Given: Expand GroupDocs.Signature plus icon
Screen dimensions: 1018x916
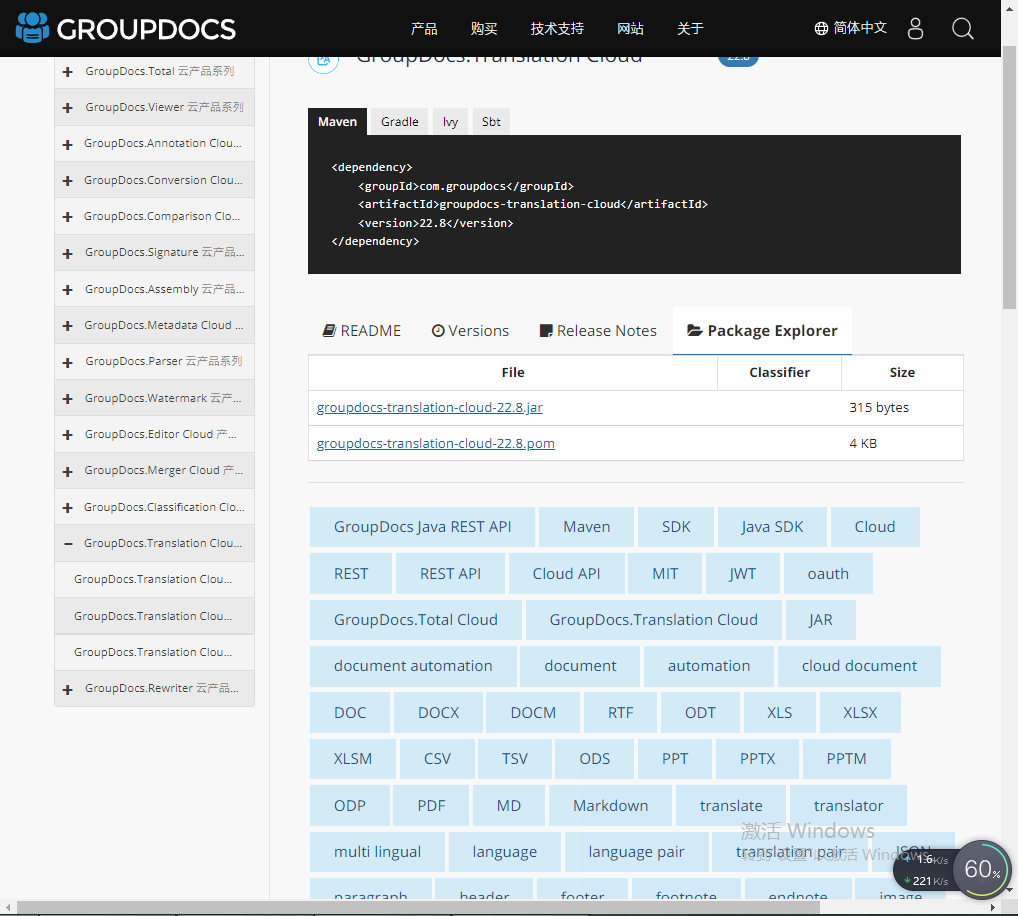Looking at the screenshot, I should pos(68,253).
